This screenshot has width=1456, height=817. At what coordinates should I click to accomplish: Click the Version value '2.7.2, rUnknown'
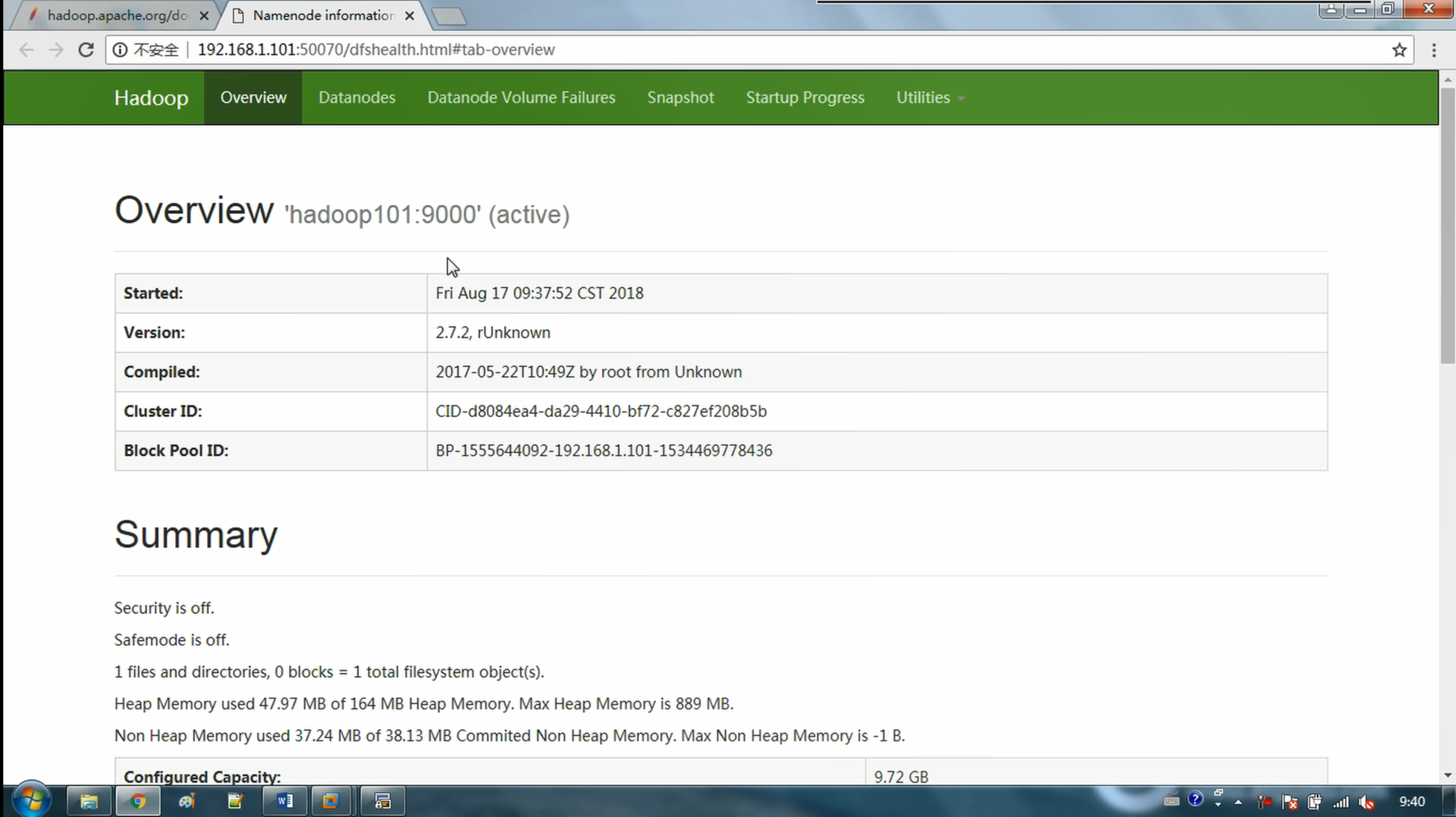(x=493, y=333)
